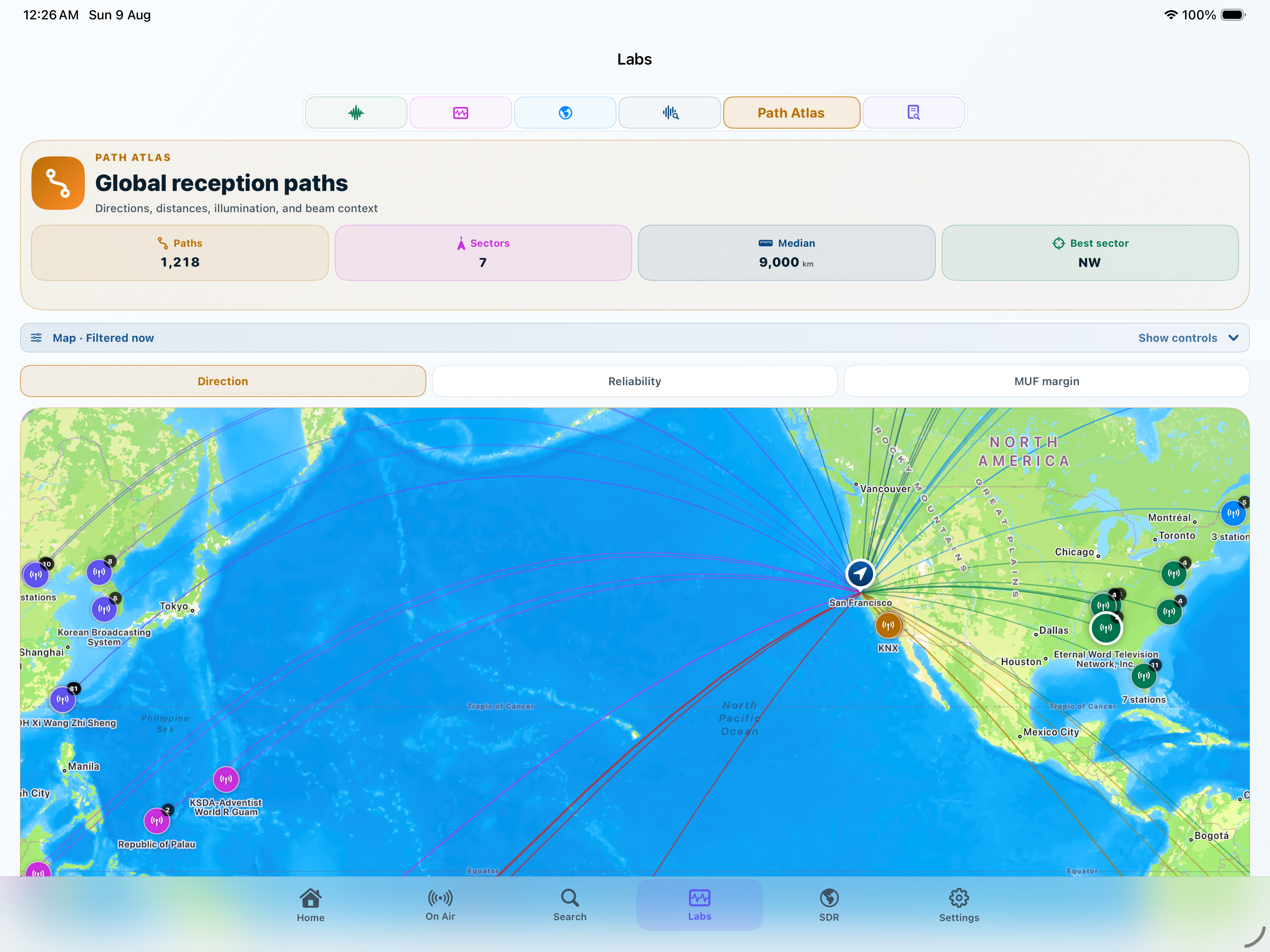The height and width of the screenshot is (952, 1270).
Task: Tap the Manila city label
Action: tap(84, 766)
